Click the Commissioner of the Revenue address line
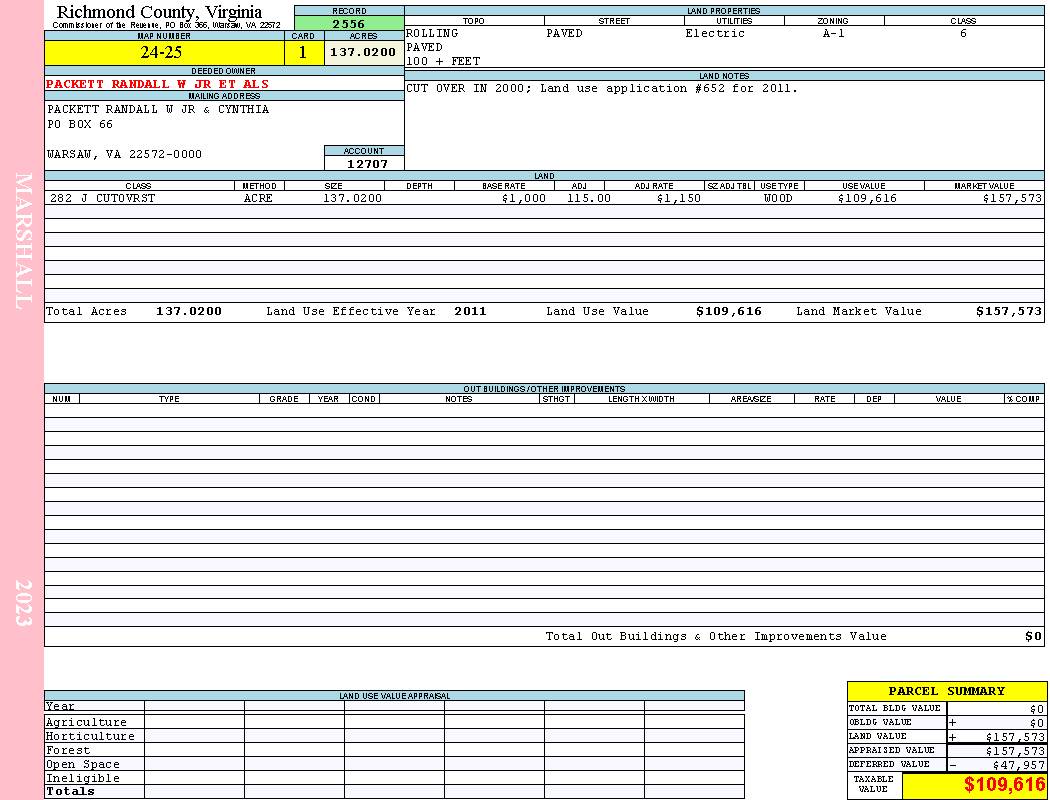Screen dimensions: 1050x800 tap(167, 25)
